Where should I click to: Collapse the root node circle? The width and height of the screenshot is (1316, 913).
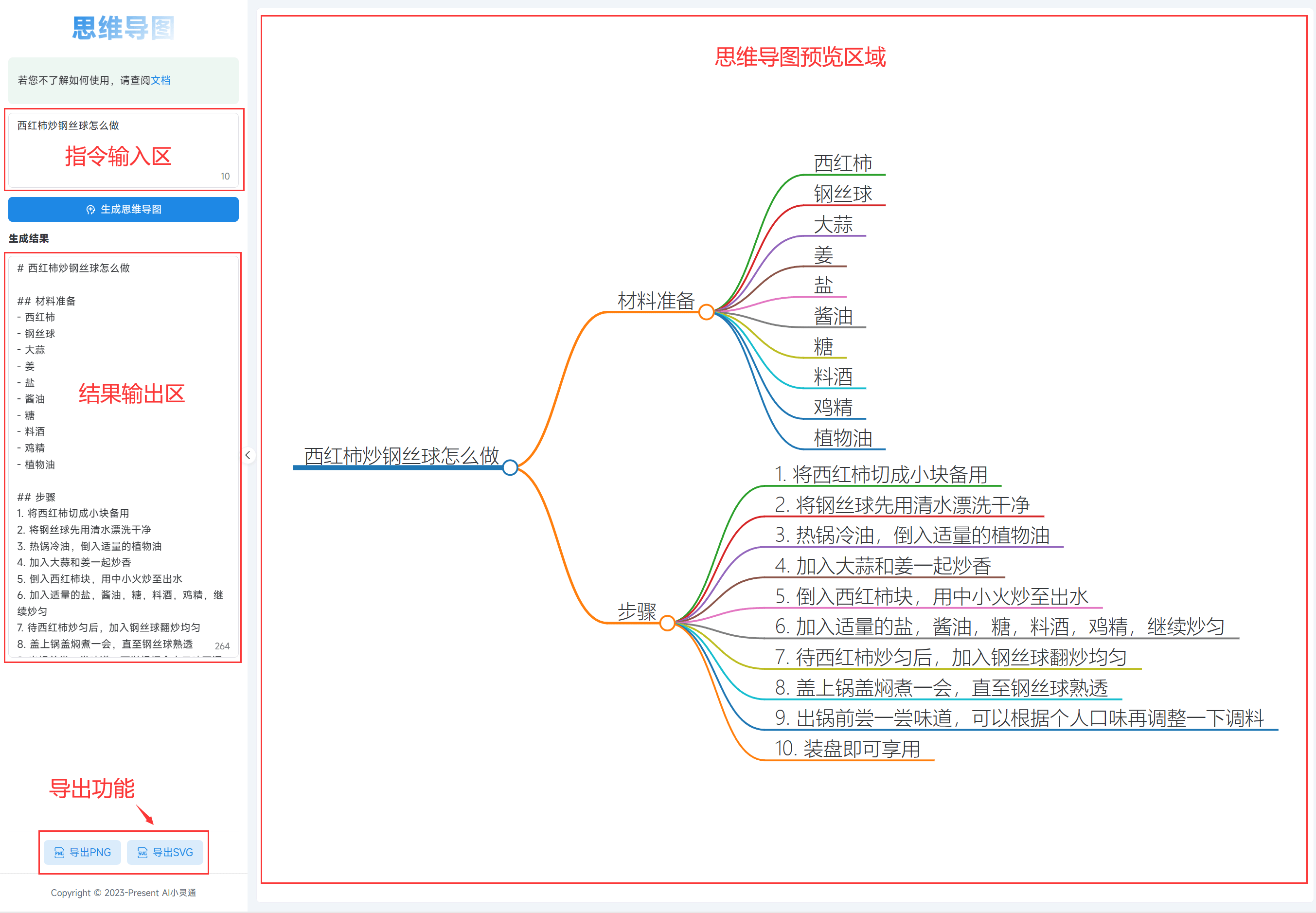point(510,467)
